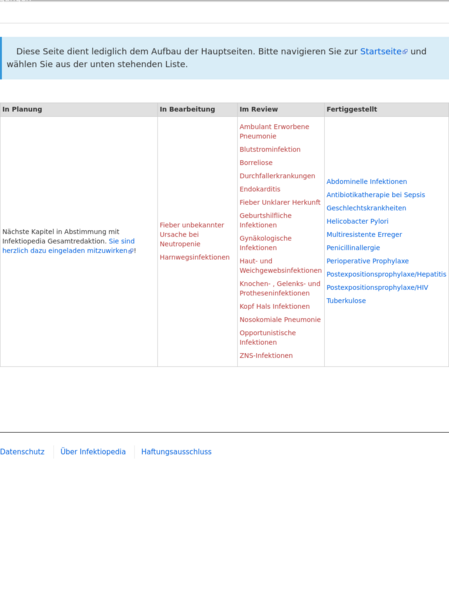The width and height of the screenshot is (449, 599).
Task: Select the Endokarditis link
Action: (260, 189)
